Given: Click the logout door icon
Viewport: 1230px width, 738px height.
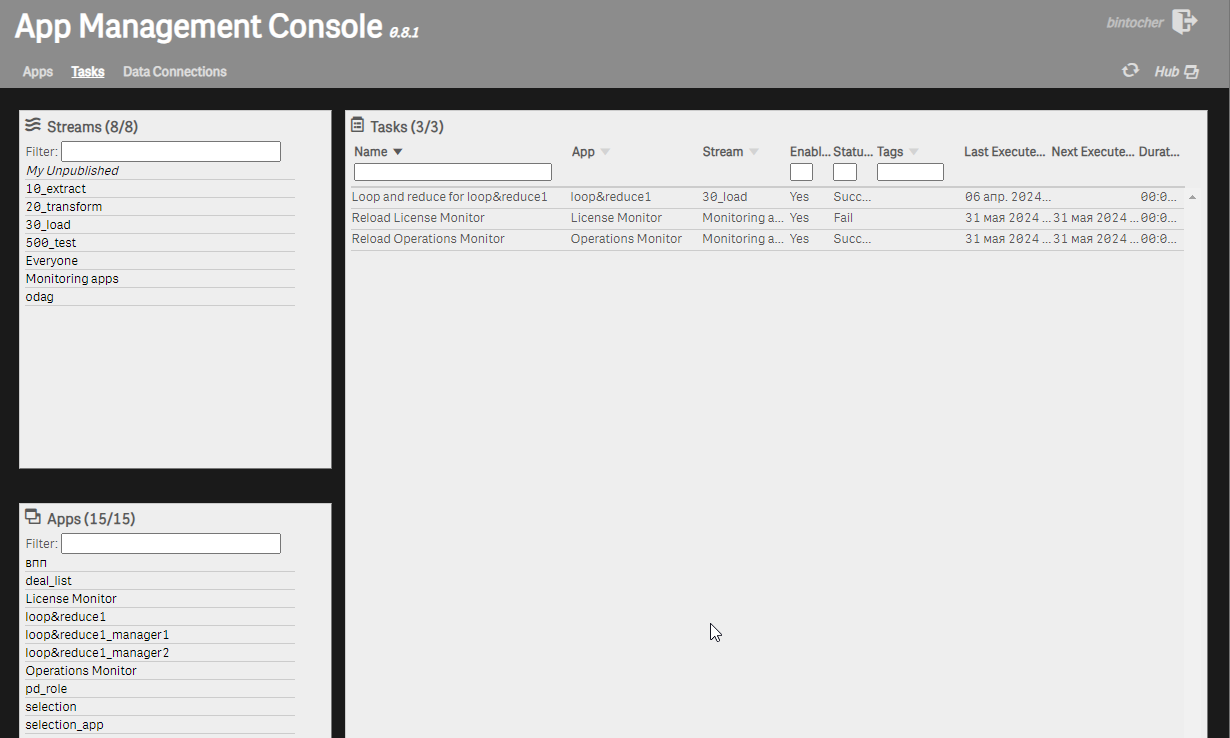Looking at the screenshot, I should pos(1185,21).
